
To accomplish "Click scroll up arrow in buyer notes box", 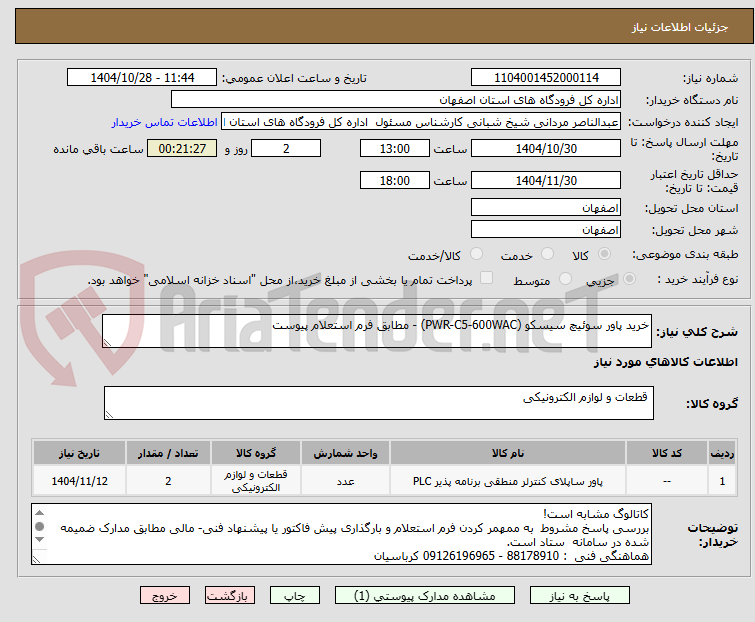I will tap(39, 513).
